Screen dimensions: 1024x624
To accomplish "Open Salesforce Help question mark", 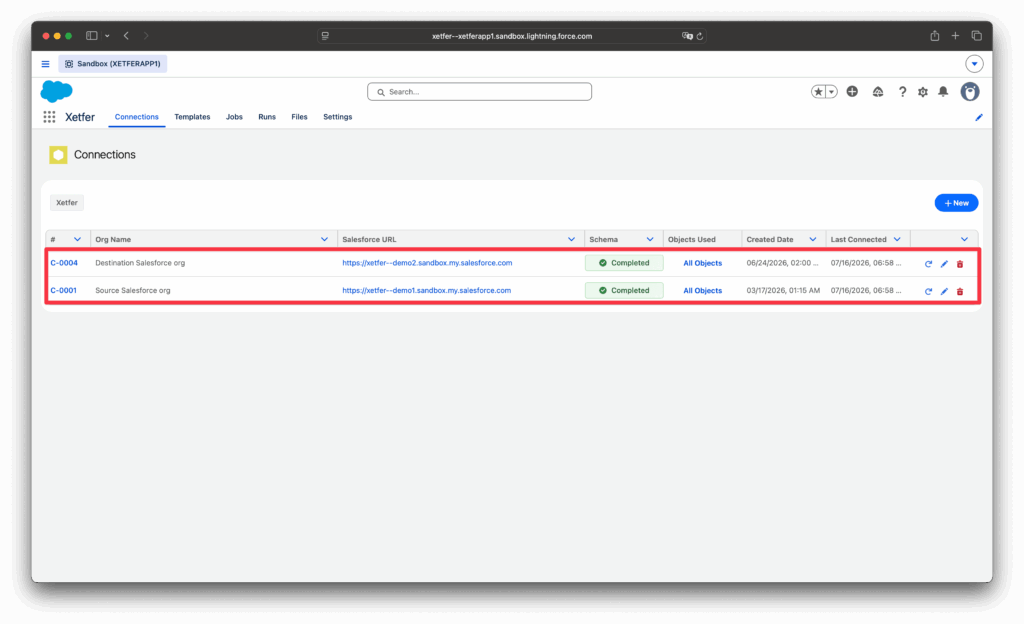I will coord(902,92).
